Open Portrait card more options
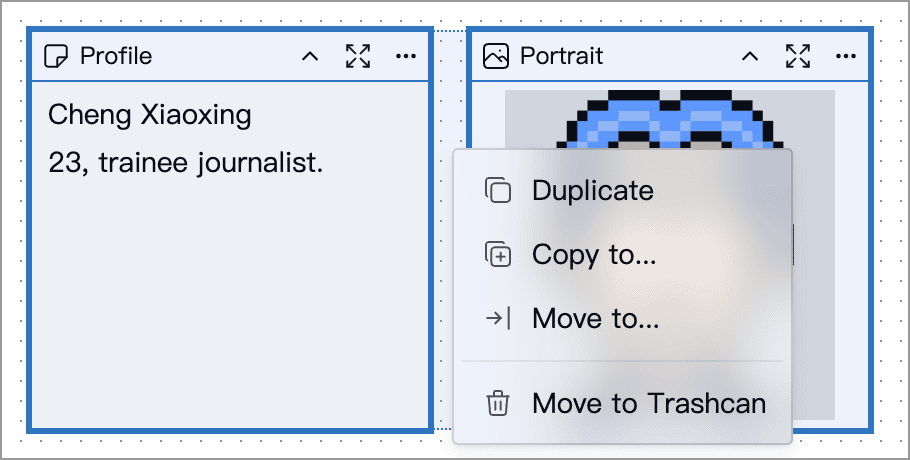The height and width of the screenshot is (460, 910). pyautogui.click(x=846, y=56)
